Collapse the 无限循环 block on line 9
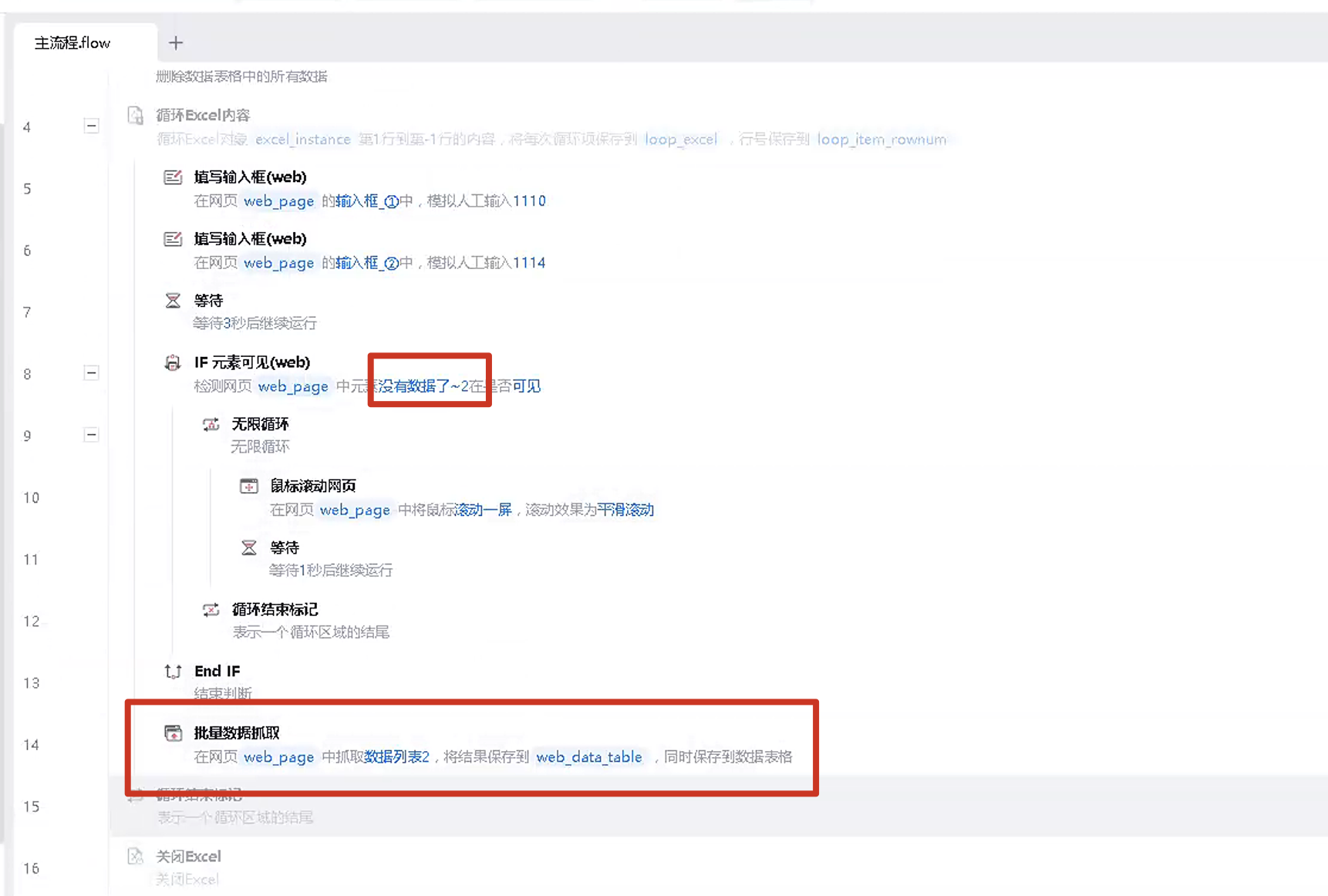Viewport: 1328px width, 896px height. click(x=91, y=435)
